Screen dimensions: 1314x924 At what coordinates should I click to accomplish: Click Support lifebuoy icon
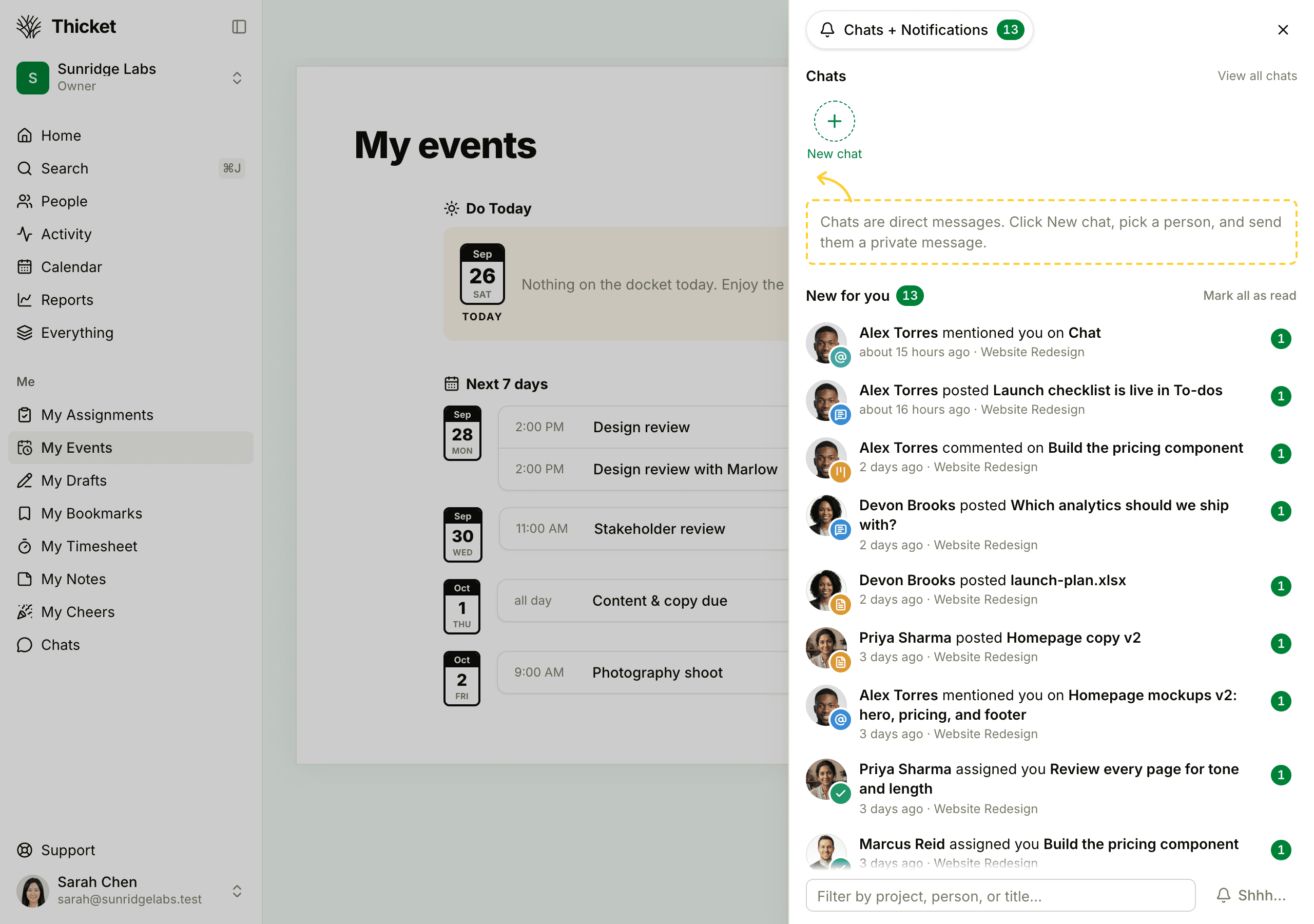tap(24, 850)
